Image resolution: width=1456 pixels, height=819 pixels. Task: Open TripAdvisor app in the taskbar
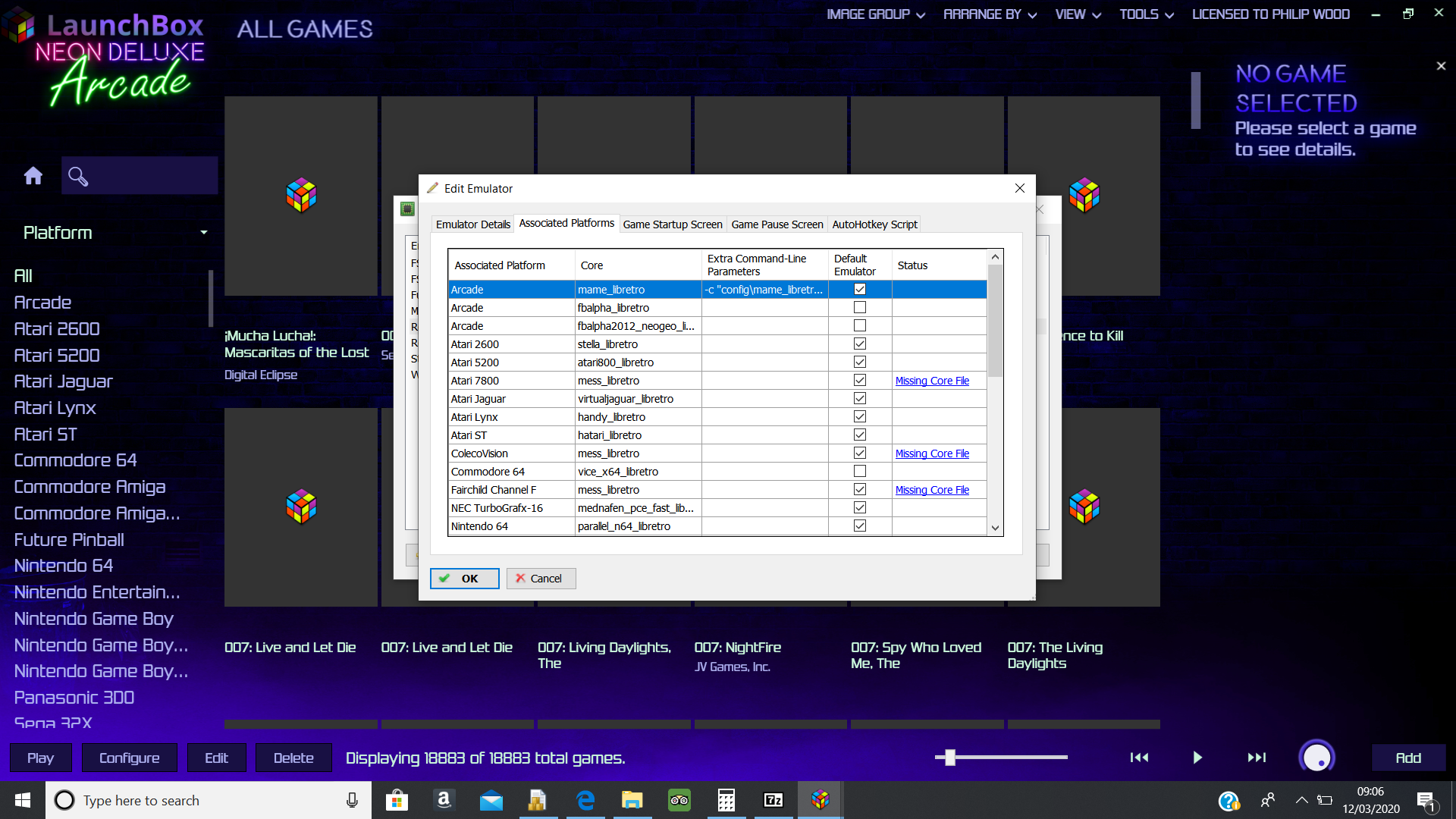tap(679, 800)
